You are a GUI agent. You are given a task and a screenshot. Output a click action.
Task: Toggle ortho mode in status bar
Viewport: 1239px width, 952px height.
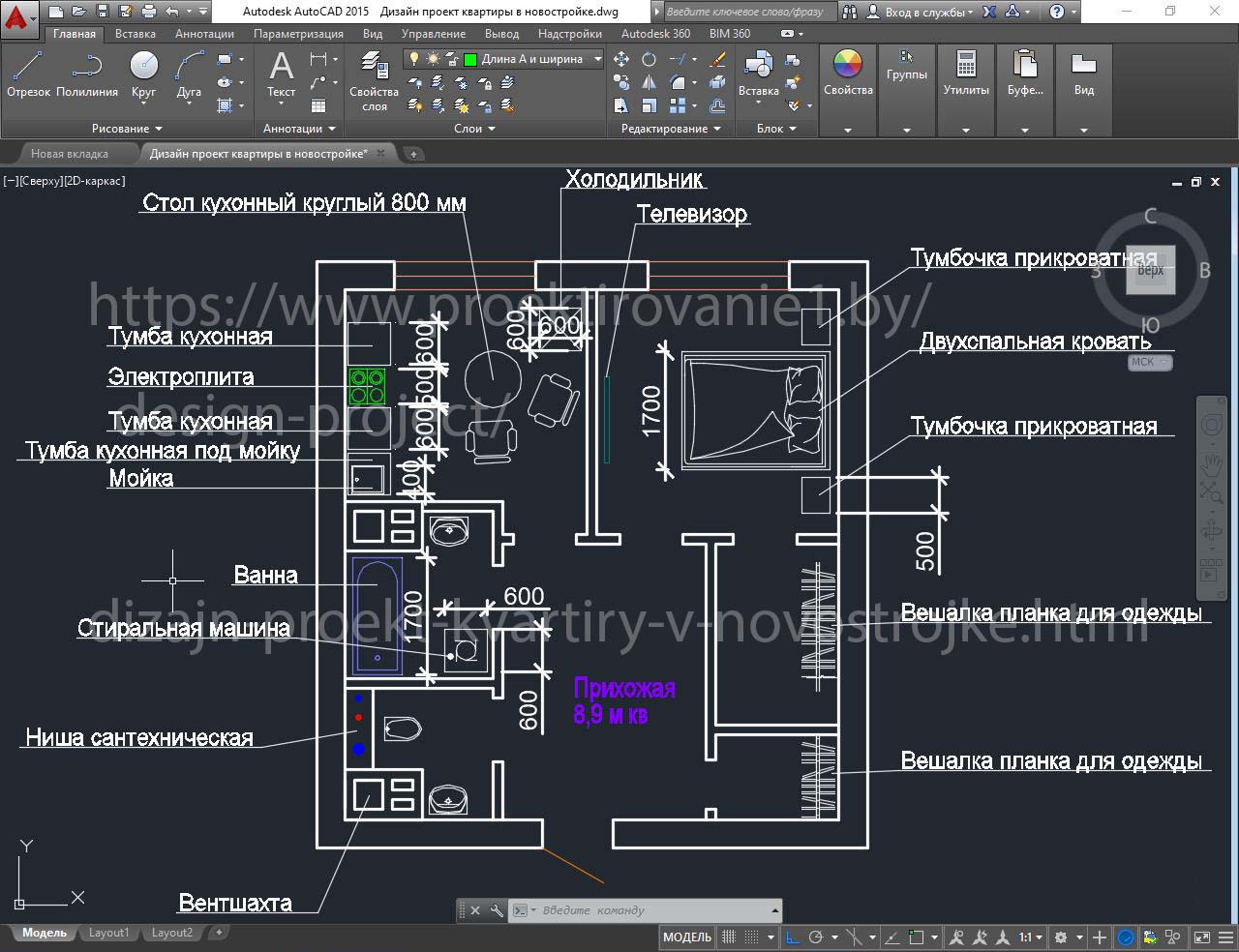coord(792,937)
